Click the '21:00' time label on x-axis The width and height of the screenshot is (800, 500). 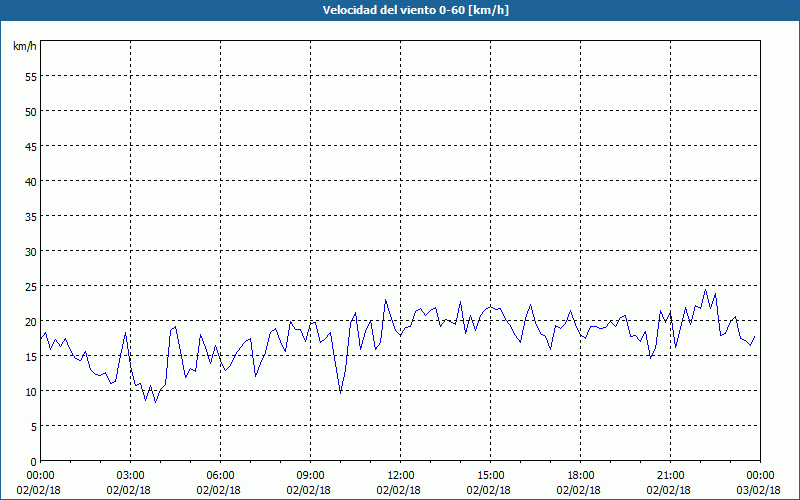pyautogui.click(x=670, y=476)
